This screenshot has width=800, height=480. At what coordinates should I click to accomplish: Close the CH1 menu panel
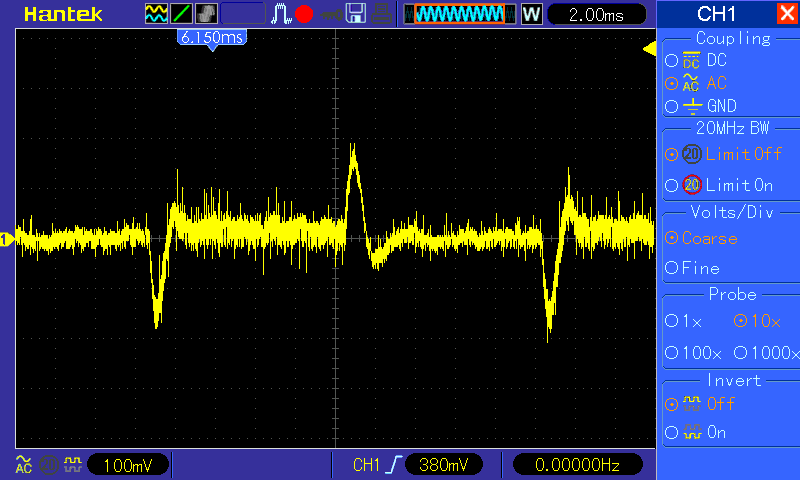(787, 13)
